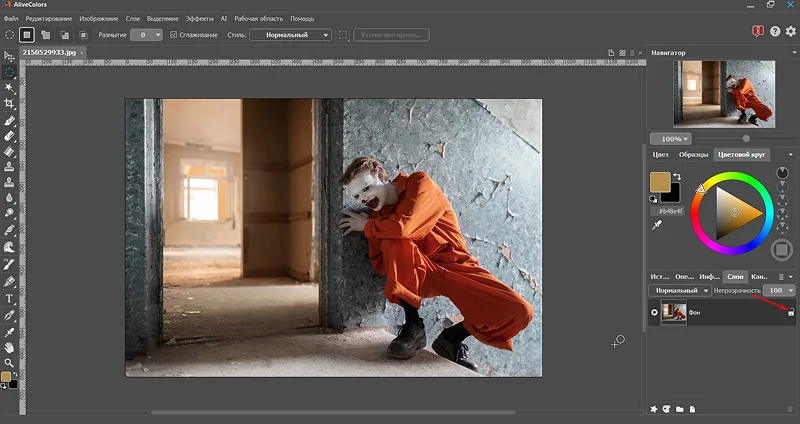
Task: Select the Zoom magnifier tool
Action: coord(9,363)
